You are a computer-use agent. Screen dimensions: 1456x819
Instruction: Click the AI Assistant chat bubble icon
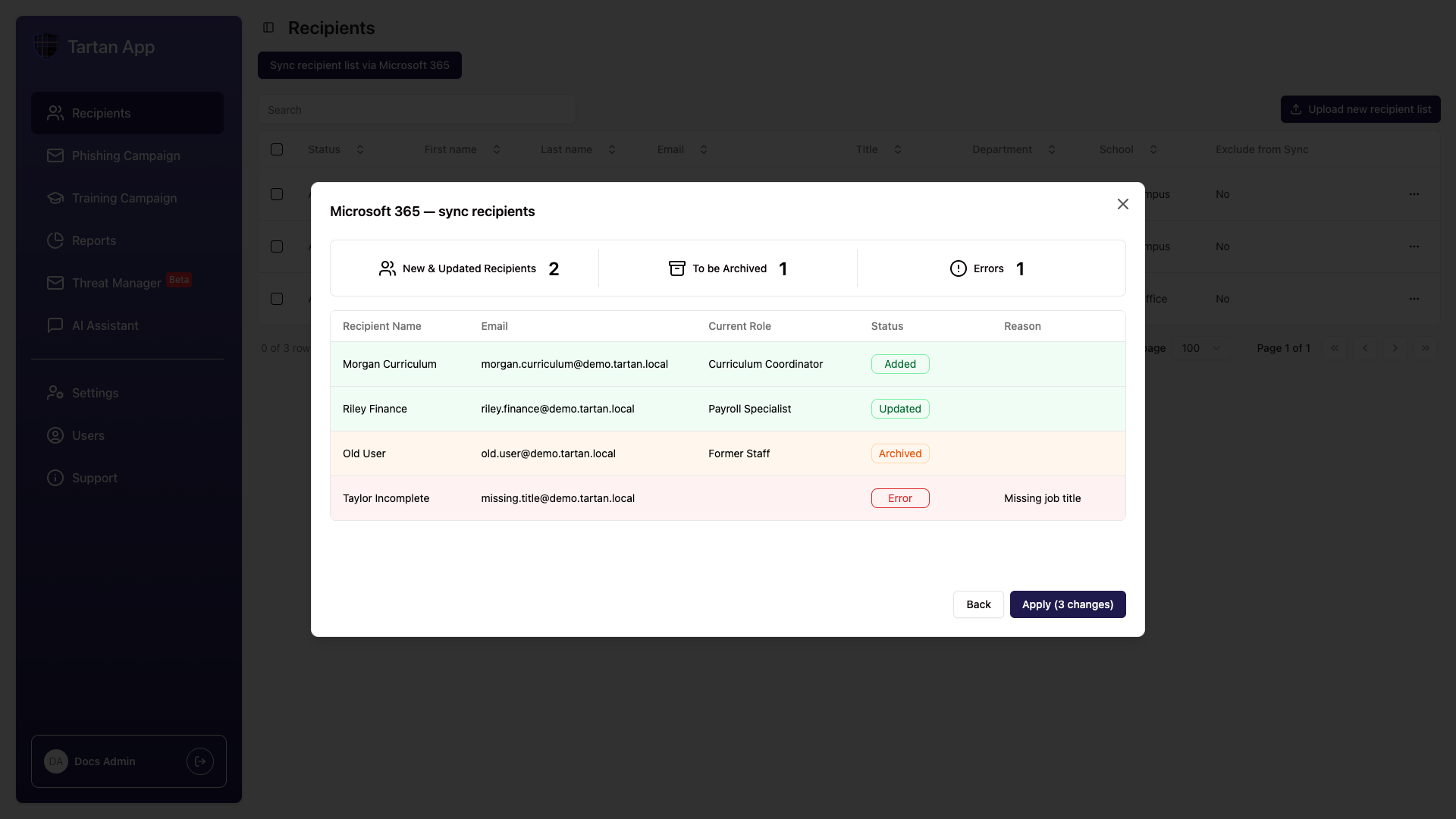55,325
